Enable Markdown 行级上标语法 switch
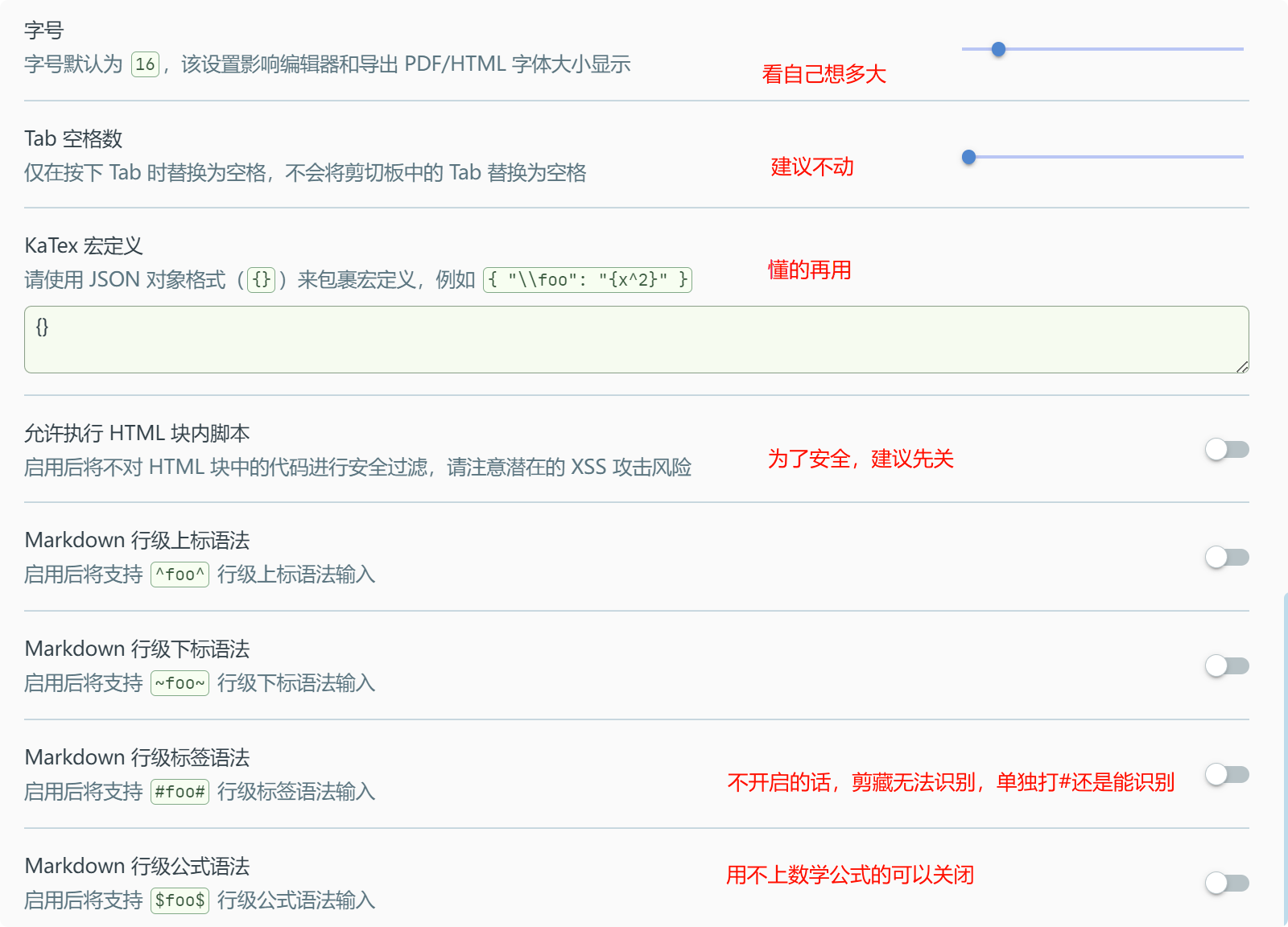The image size is (1288, 927). 1227,557
